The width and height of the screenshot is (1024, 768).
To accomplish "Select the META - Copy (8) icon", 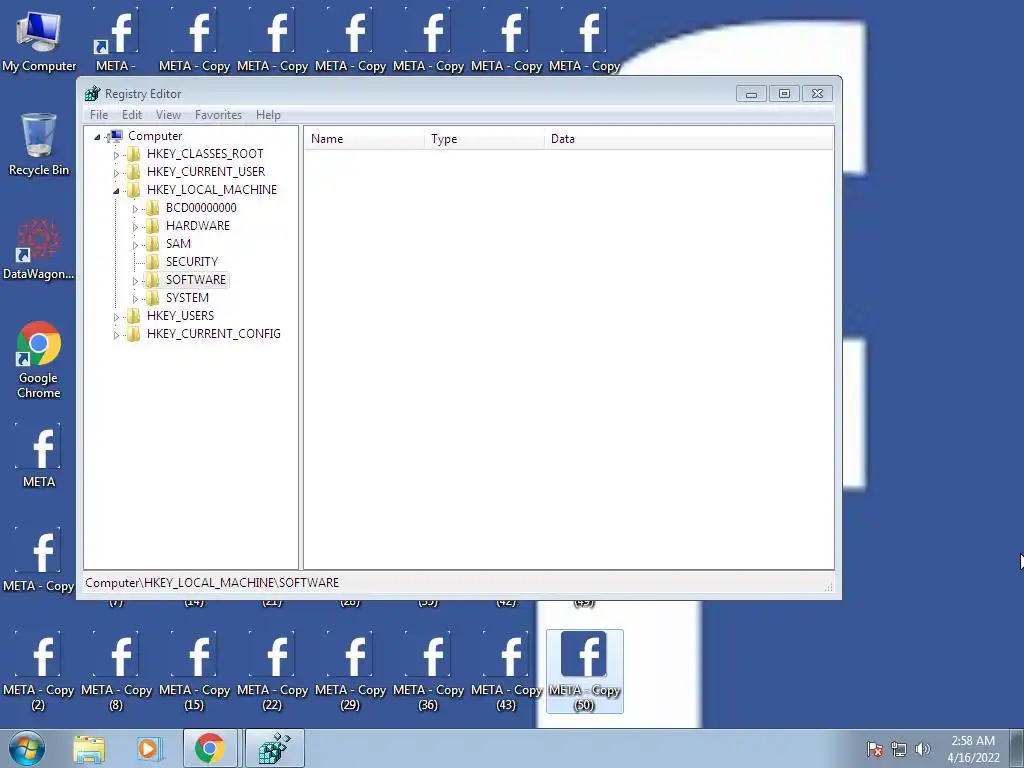I will point(116,671).
